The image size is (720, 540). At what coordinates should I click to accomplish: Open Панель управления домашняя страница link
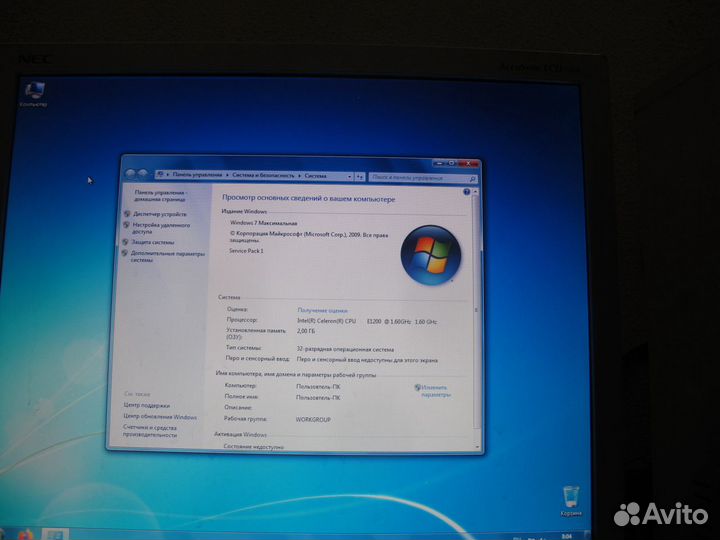160,196
